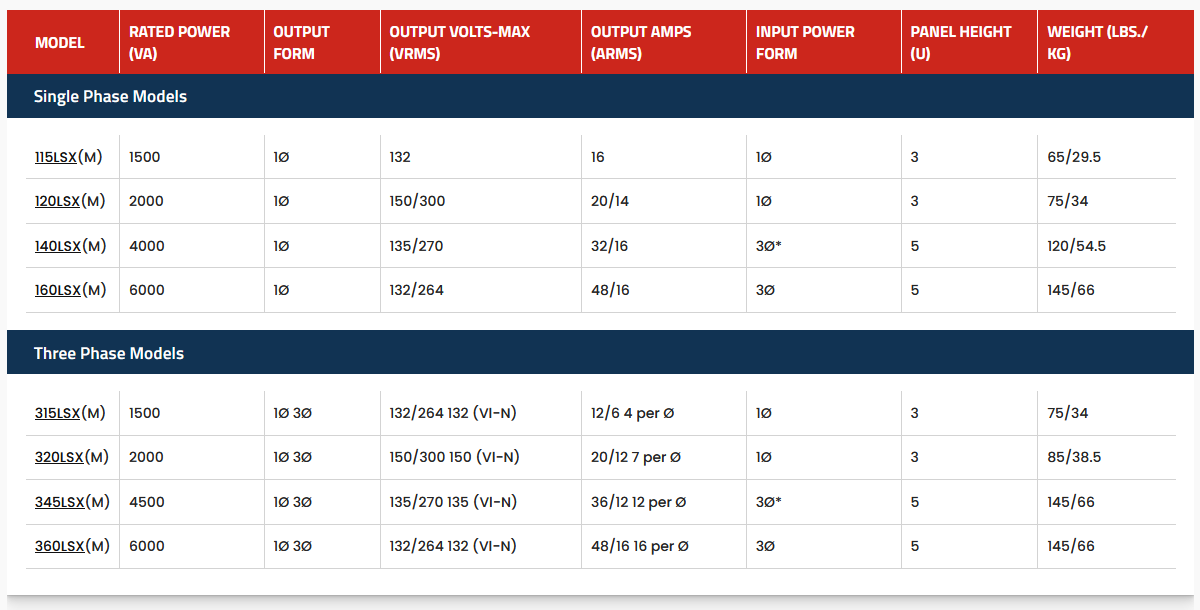Click the WEIGHT (LBS./KG) column header
This screenshot has width=1200, height=610.
point(1097,43)
